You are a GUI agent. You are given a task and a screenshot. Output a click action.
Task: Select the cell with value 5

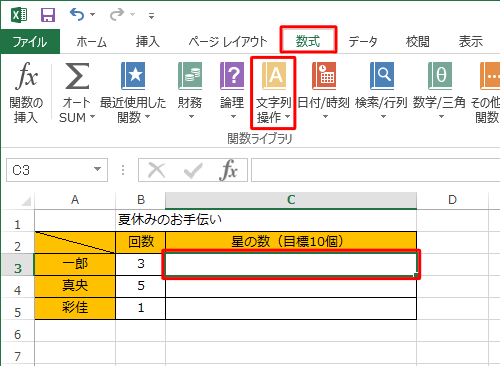[141, 286]
